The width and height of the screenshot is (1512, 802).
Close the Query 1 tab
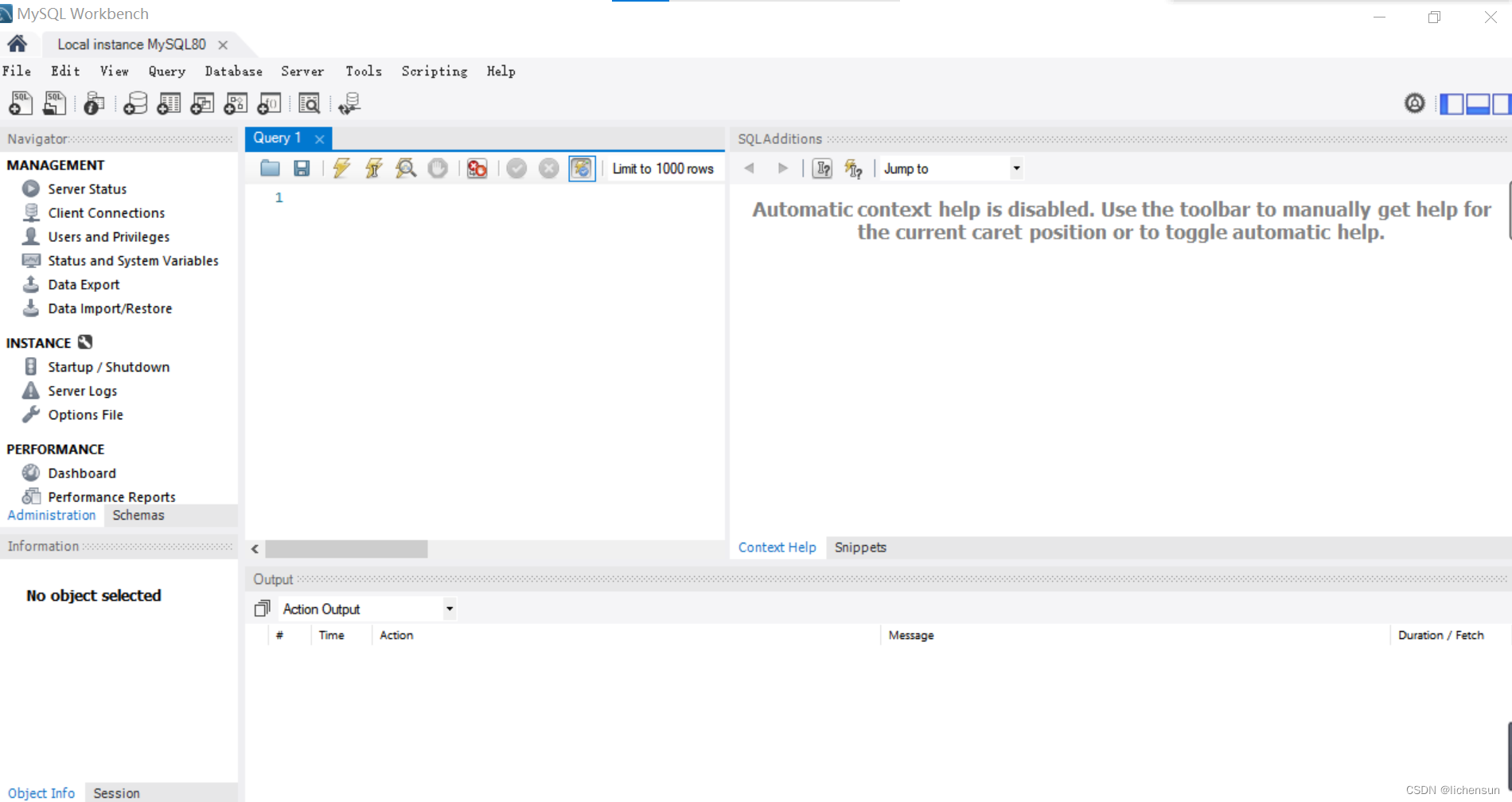320,139
